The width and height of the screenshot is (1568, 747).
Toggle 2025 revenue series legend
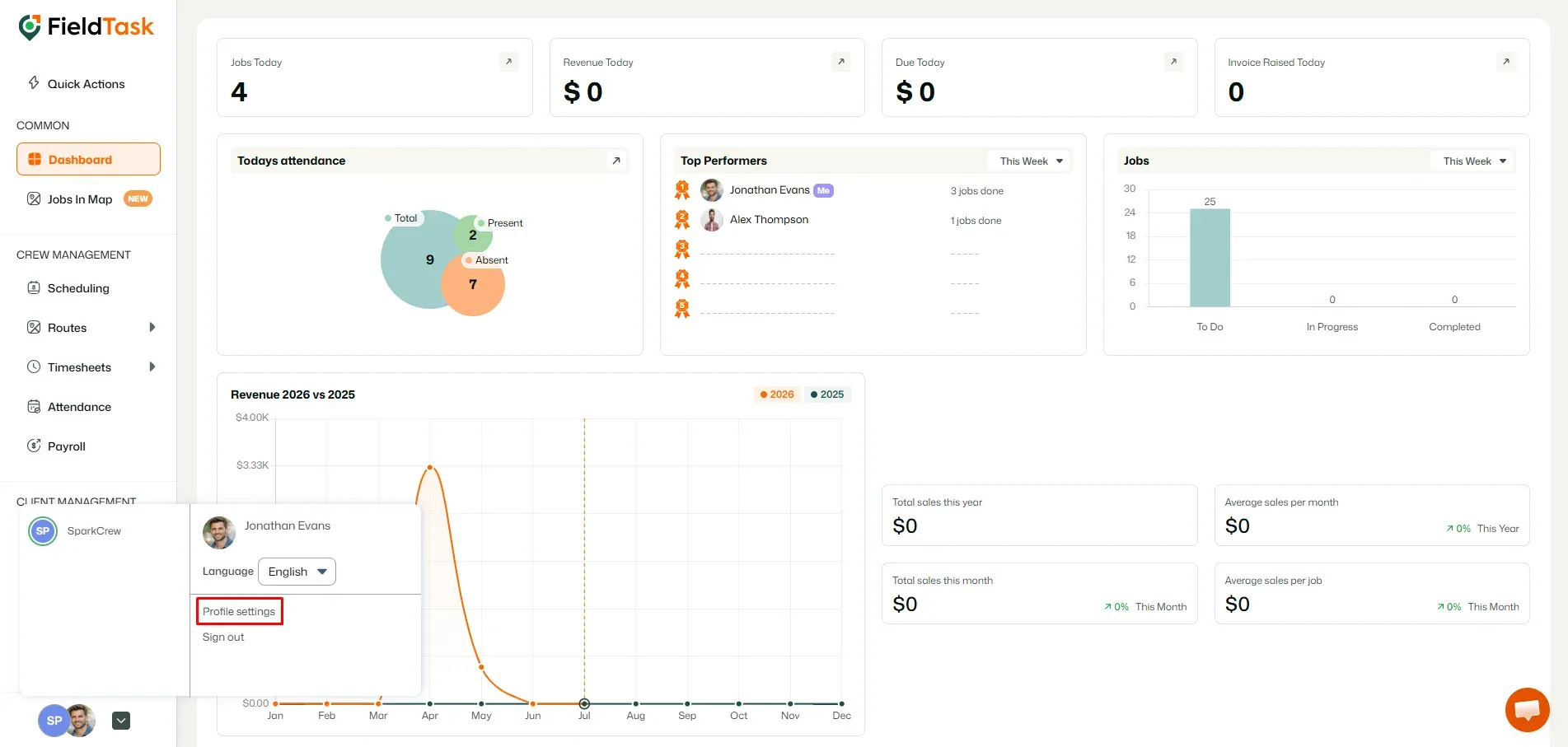tap(827, 395)
